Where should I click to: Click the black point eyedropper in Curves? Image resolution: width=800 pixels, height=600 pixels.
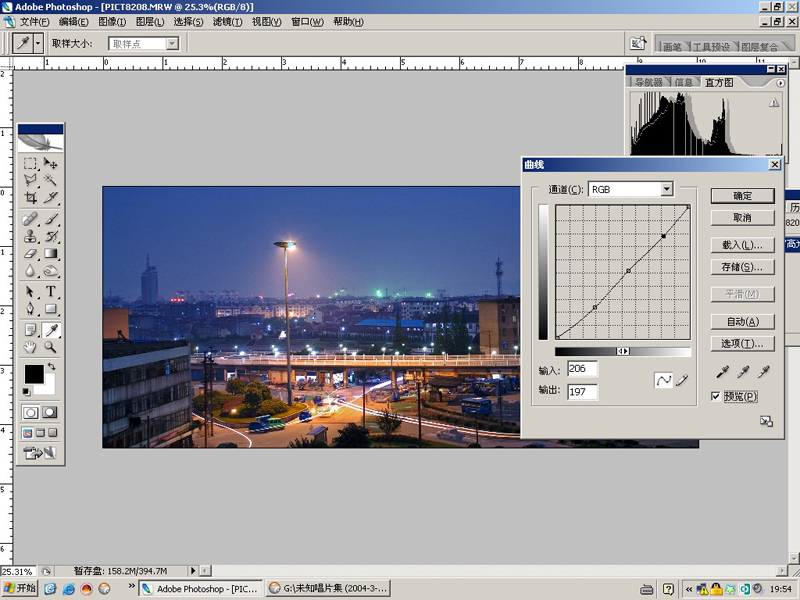(723, 371)
